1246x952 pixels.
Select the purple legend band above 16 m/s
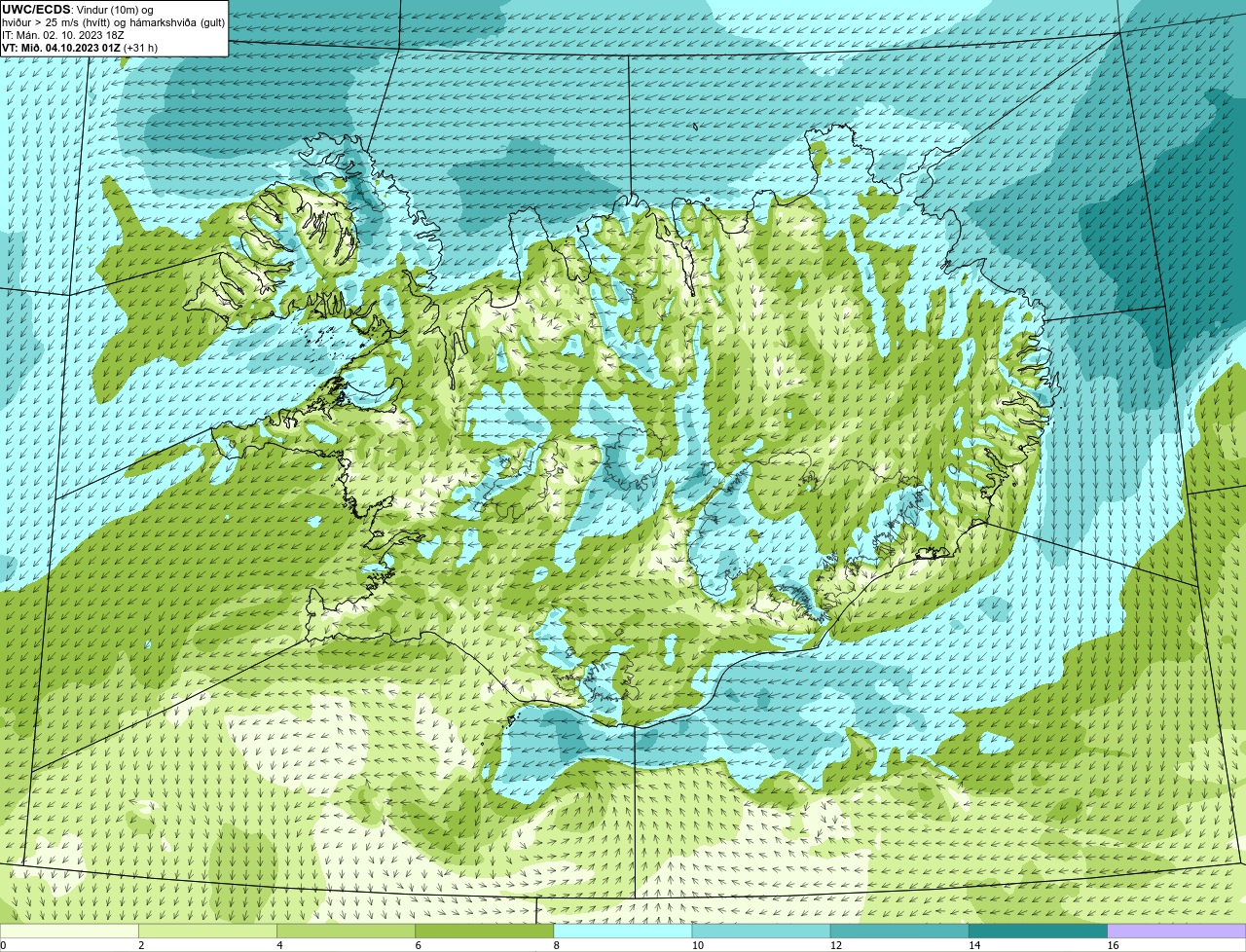pyautogui.click(x=1177, y=931)
